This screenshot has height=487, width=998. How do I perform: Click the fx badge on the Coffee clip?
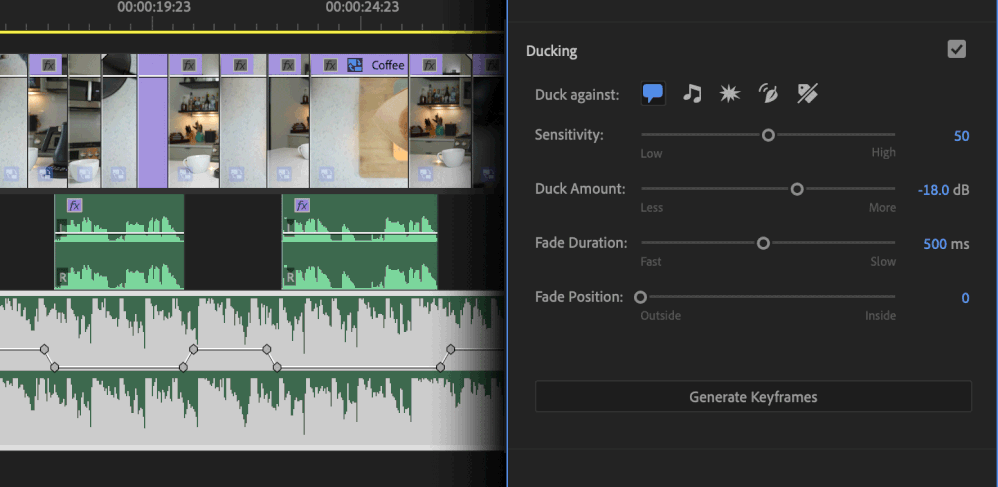click(330, 65)
